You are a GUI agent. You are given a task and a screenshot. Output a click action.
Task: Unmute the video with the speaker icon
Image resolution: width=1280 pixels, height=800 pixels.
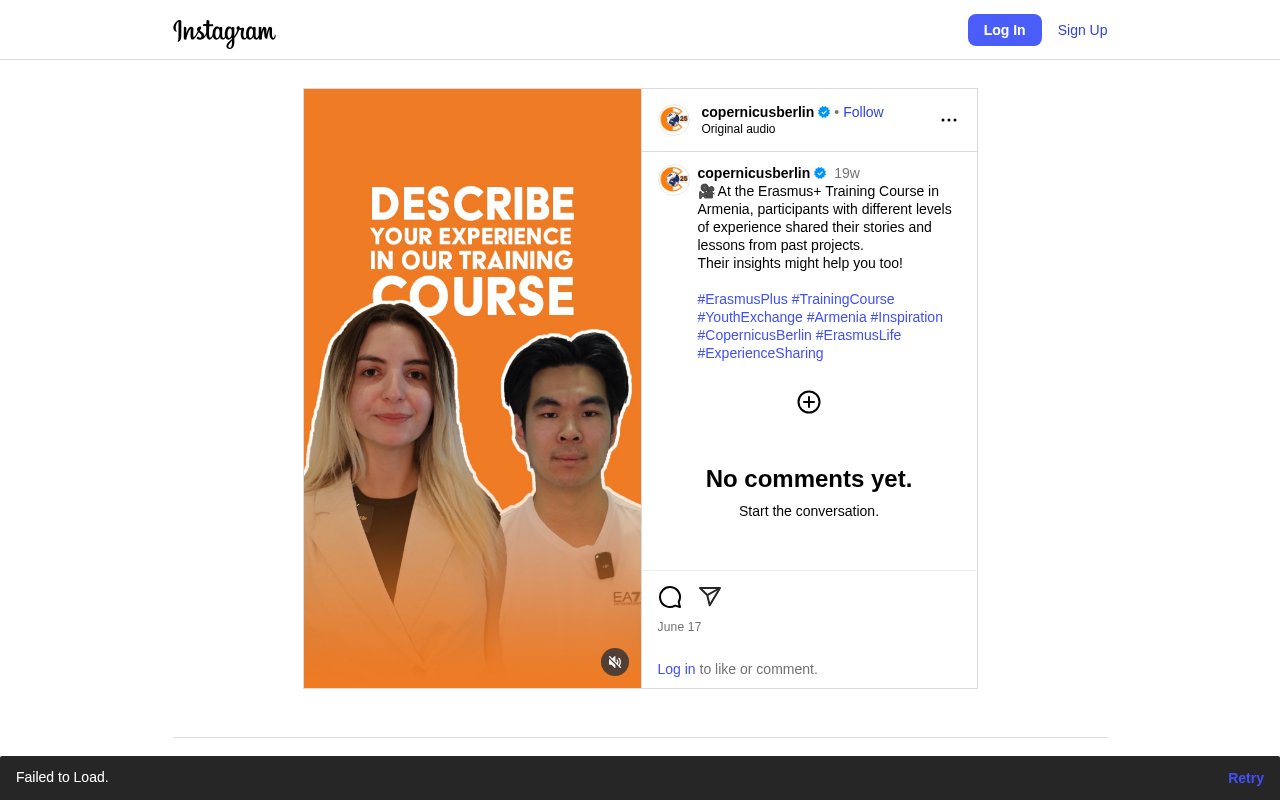pyautogui.click(x=614, y=662)
